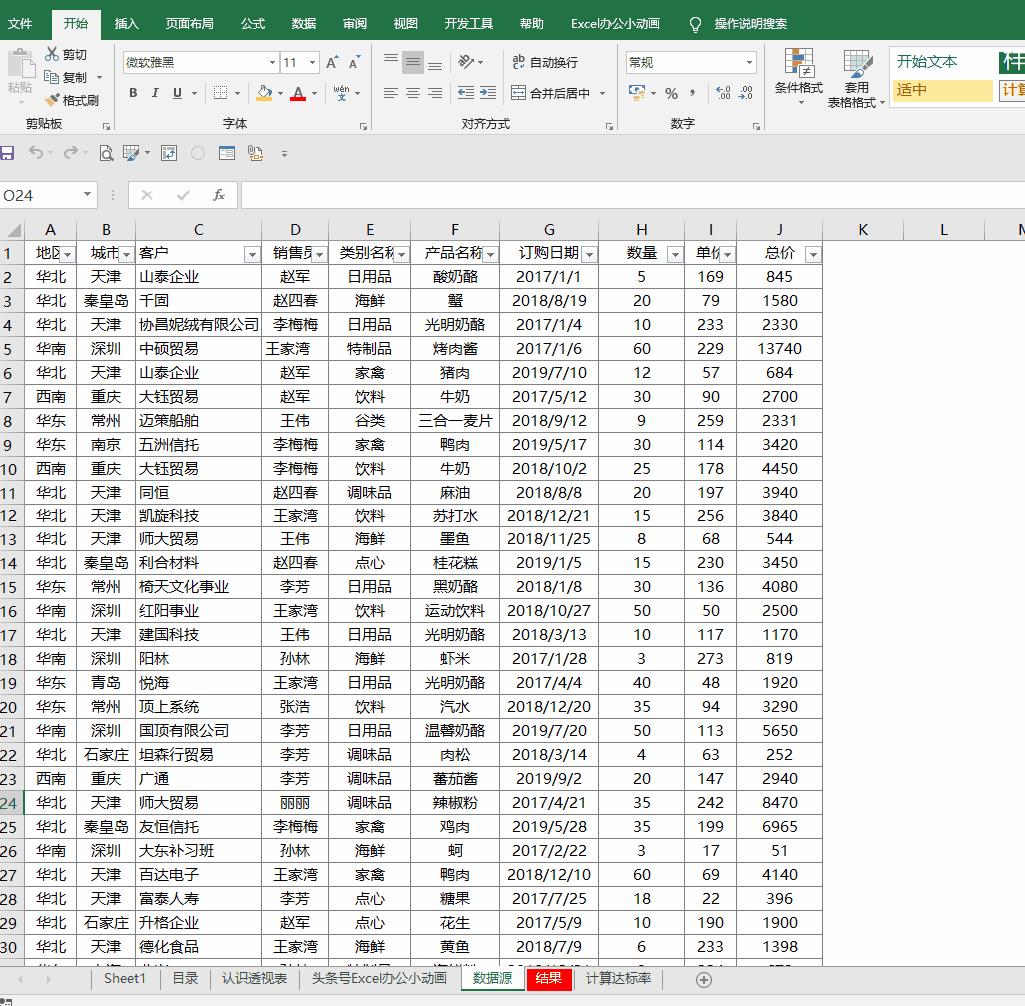The image size is (1025, 1006).
Task: Click the percent style icon
Action: click(671, 93)
